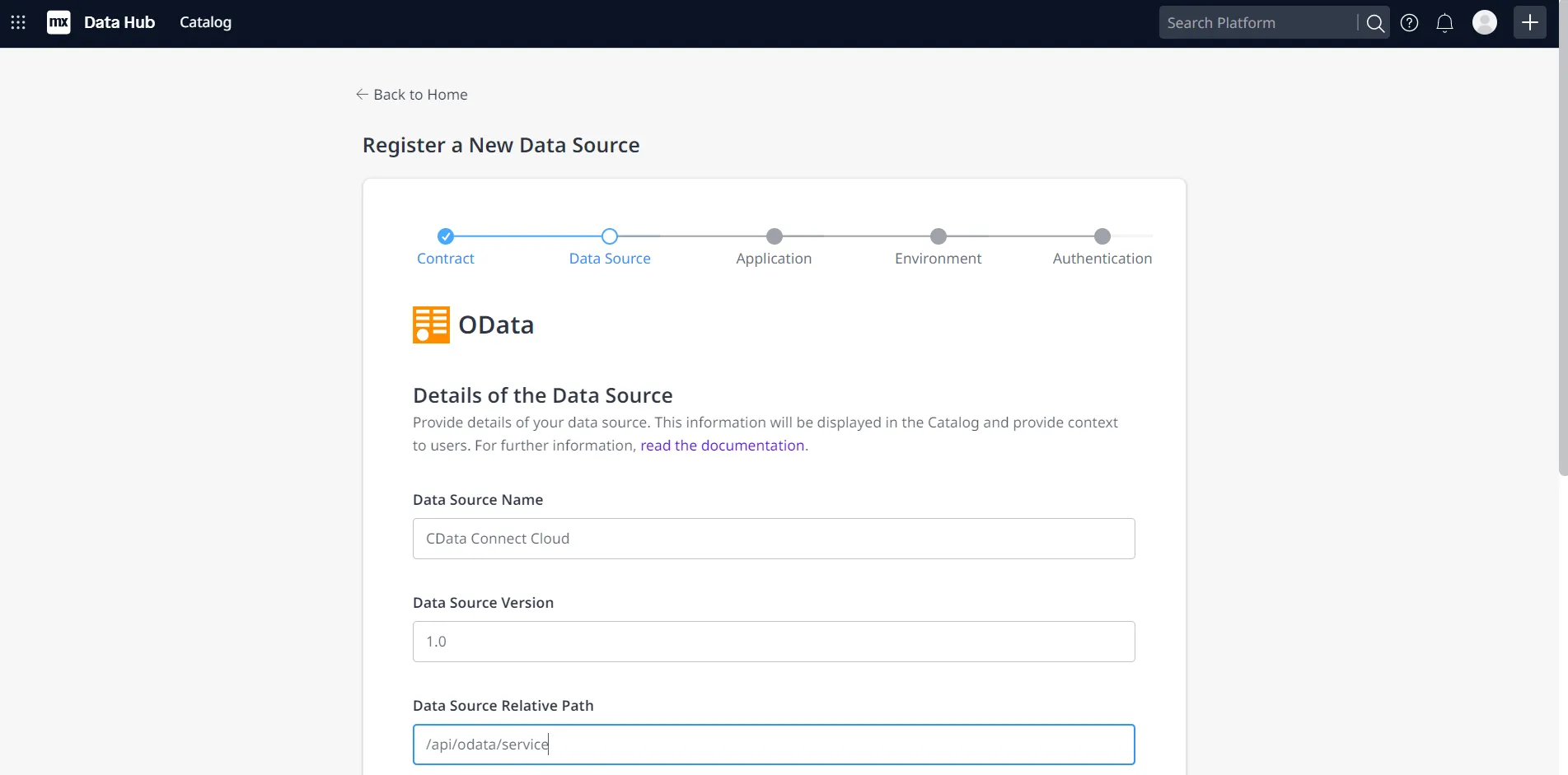Click the Back to Home link
Viewport: 1568px width, 775px height.
[x=412, y=95]
